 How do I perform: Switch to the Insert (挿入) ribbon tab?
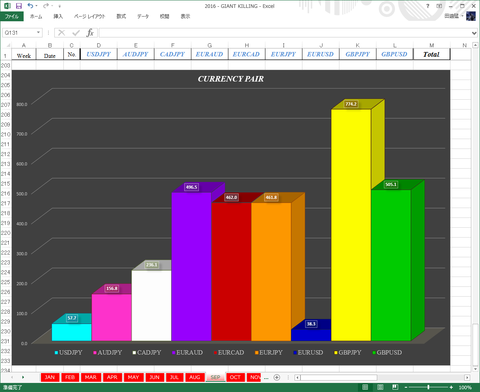[58, 16]
